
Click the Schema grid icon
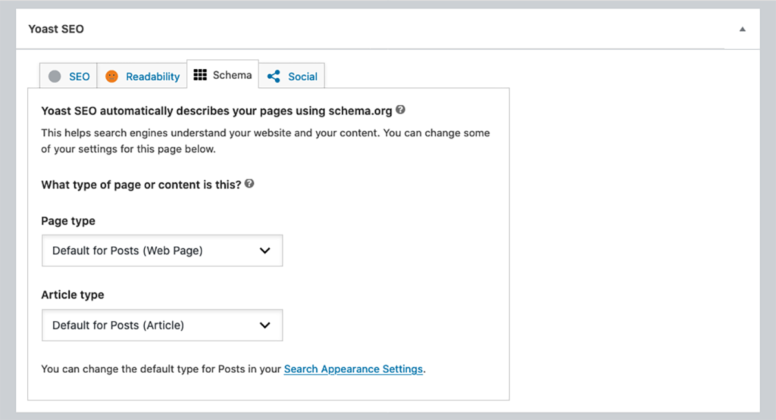click(200, 75)
